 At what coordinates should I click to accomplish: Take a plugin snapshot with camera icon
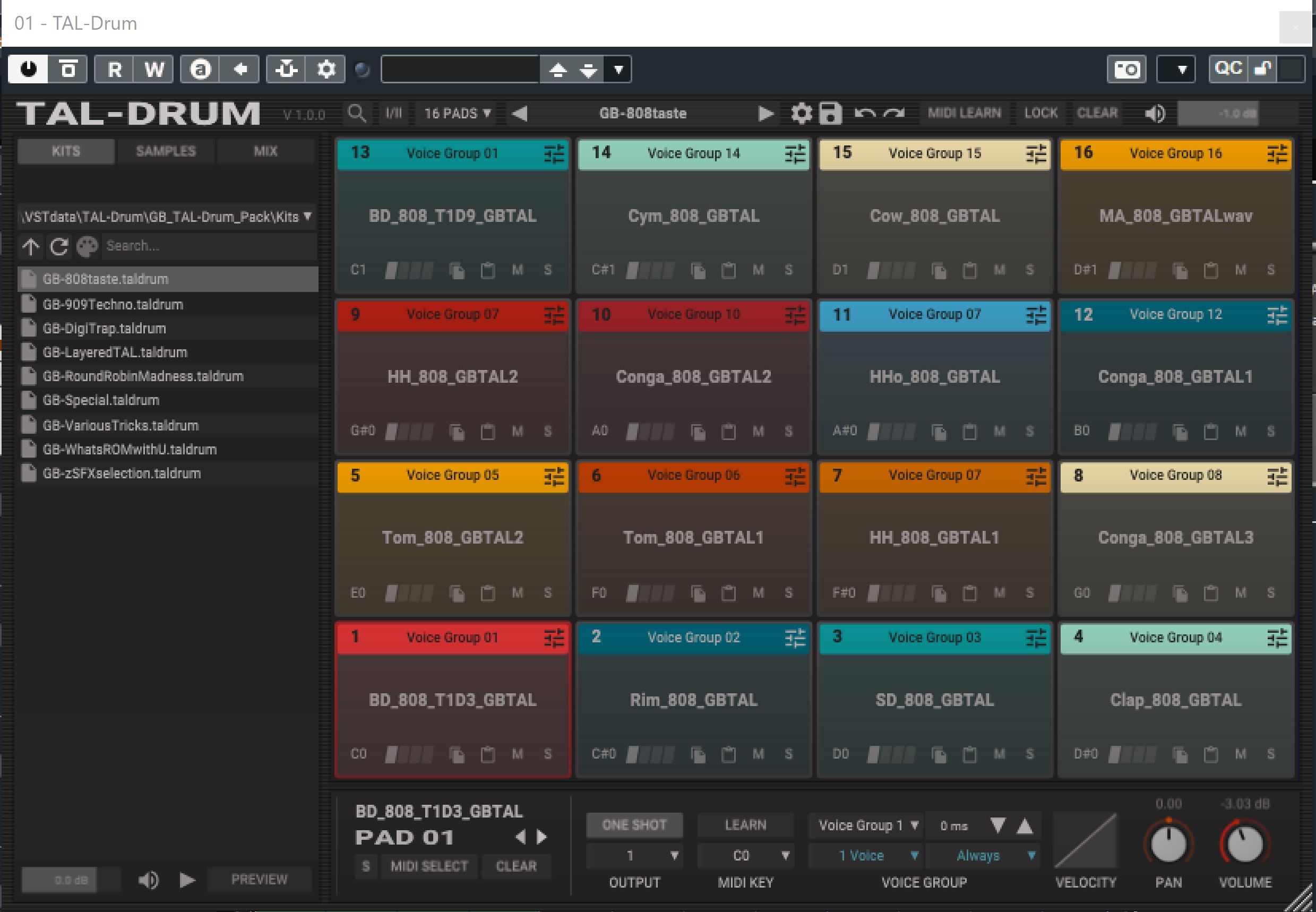pyautogui.click(x=1126, y=70)
